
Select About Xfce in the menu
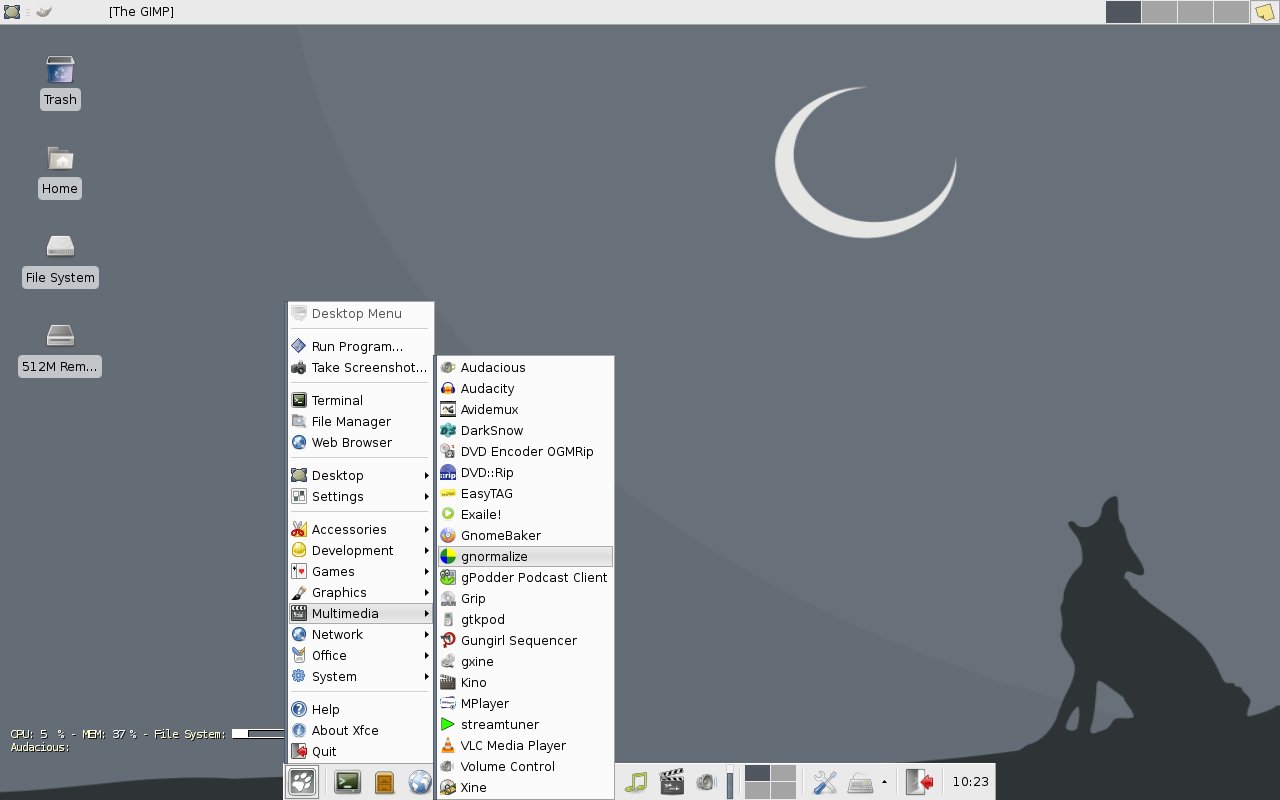[x=361, y=730]
